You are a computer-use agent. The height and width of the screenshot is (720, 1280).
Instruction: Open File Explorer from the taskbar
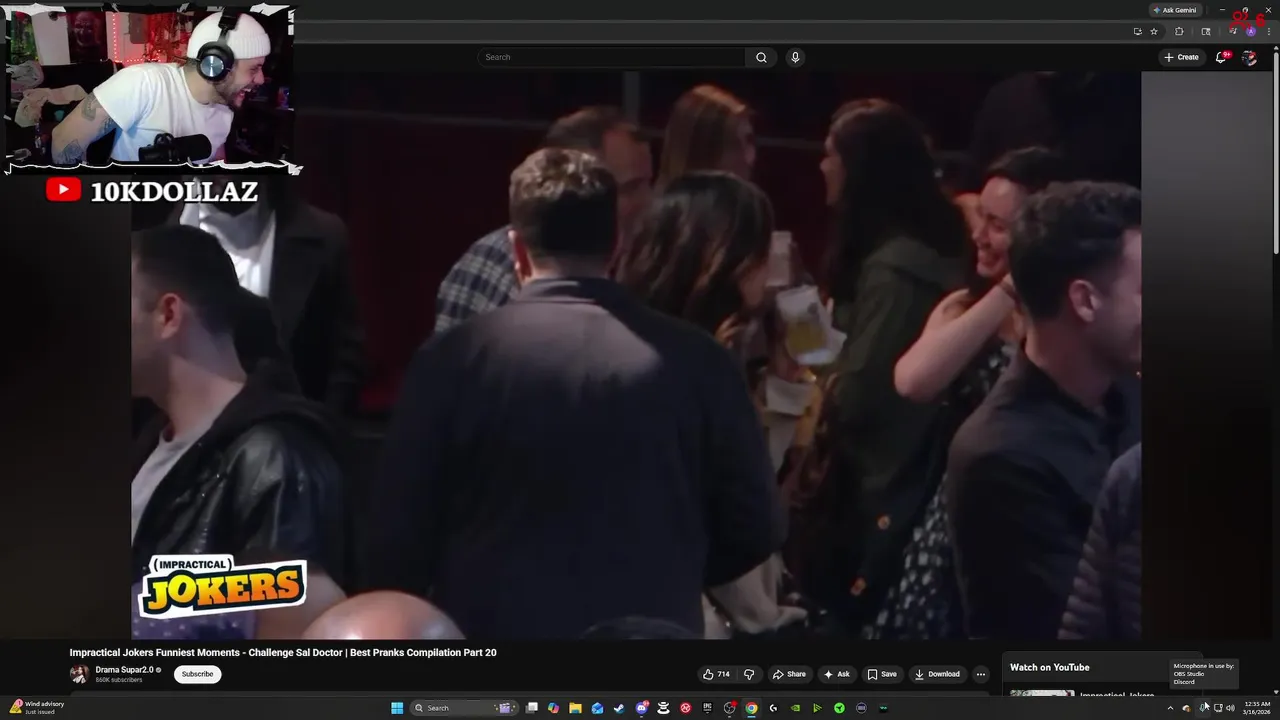click(x=575, y=708)
